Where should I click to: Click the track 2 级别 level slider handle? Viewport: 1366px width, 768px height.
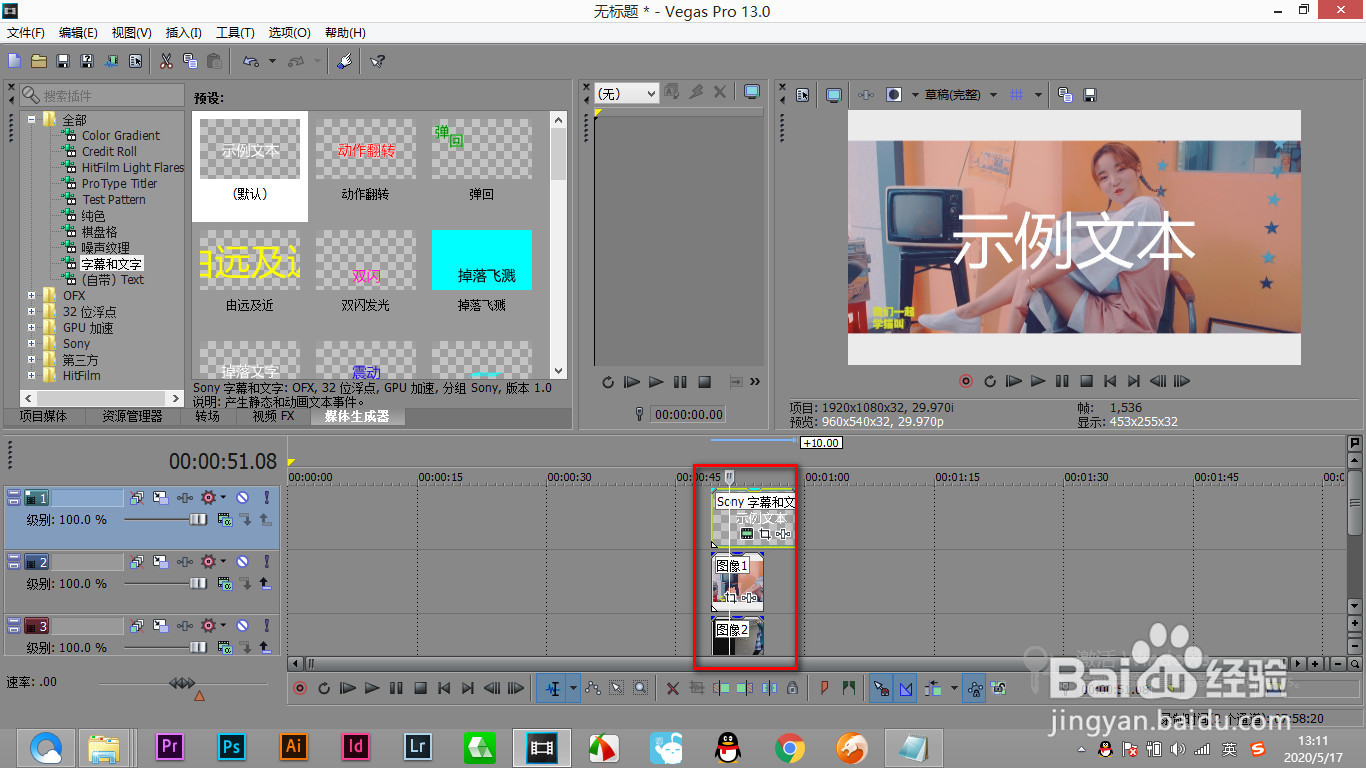coord(198,584)
